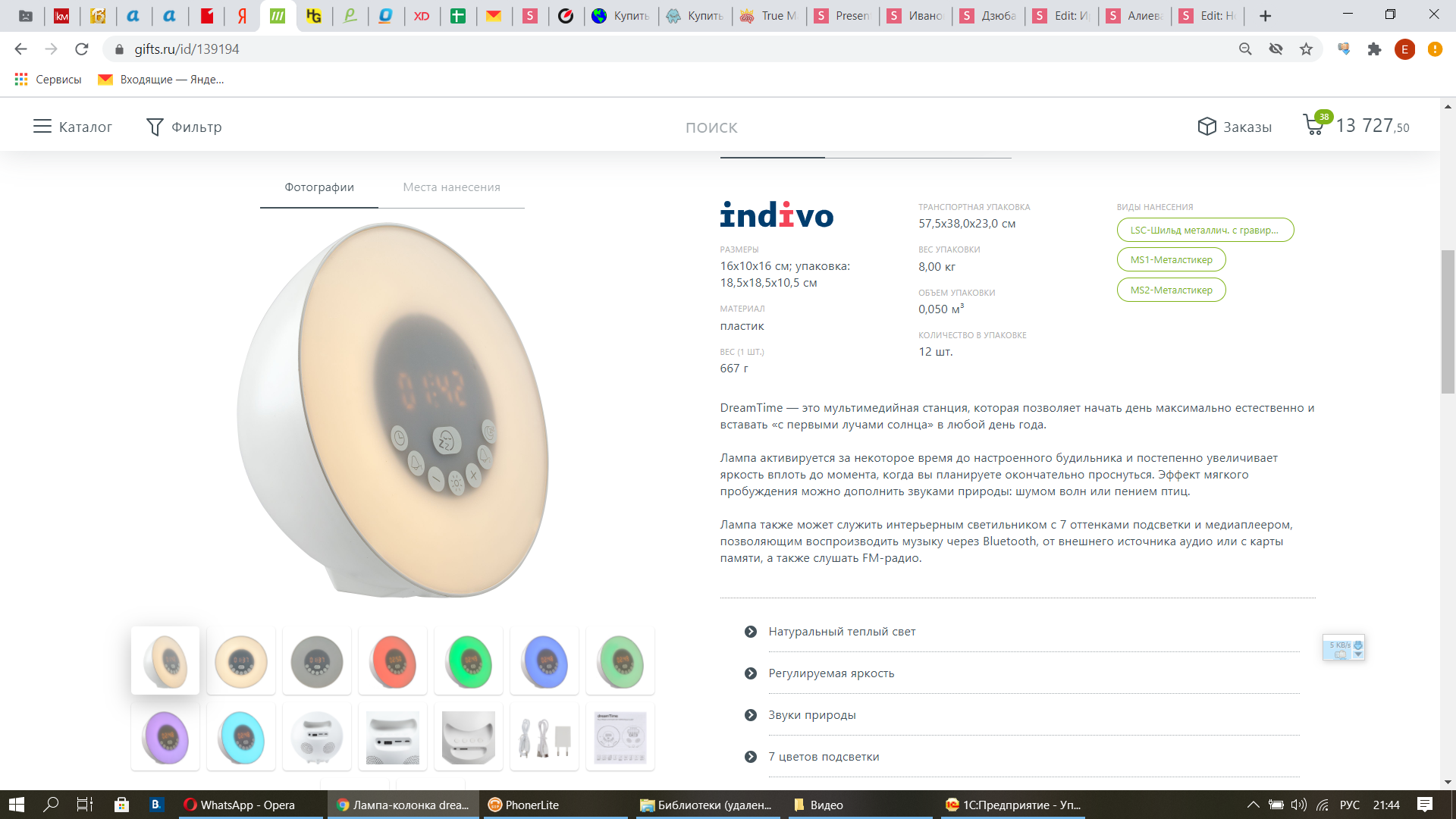Viewport: 1456px width, 819px height.
Task: Open the shopping cart icon
Action: (x=1314, y=124)
